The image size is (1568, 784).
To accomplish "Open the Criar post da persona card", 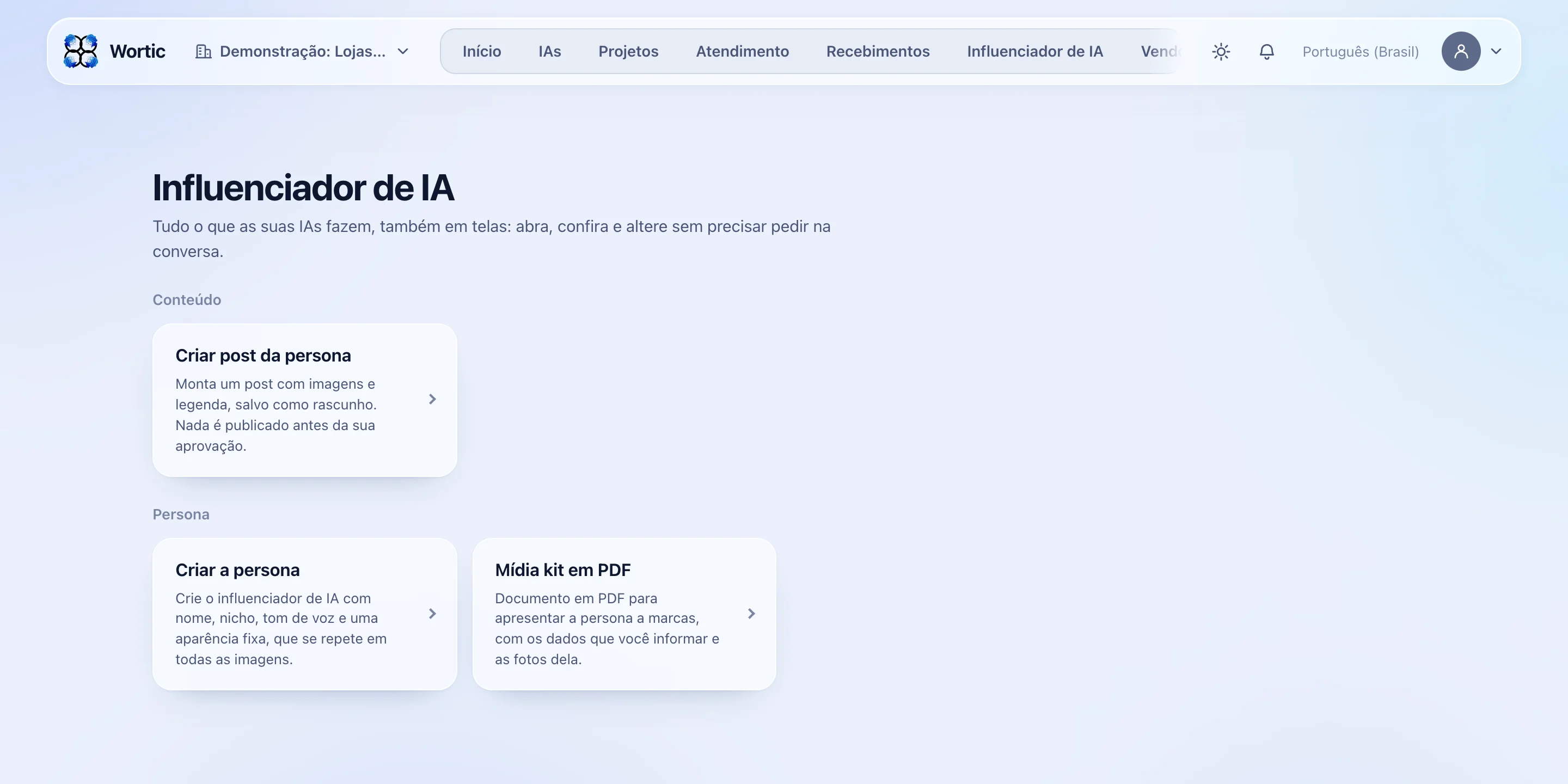I will [x=304, y=400].
